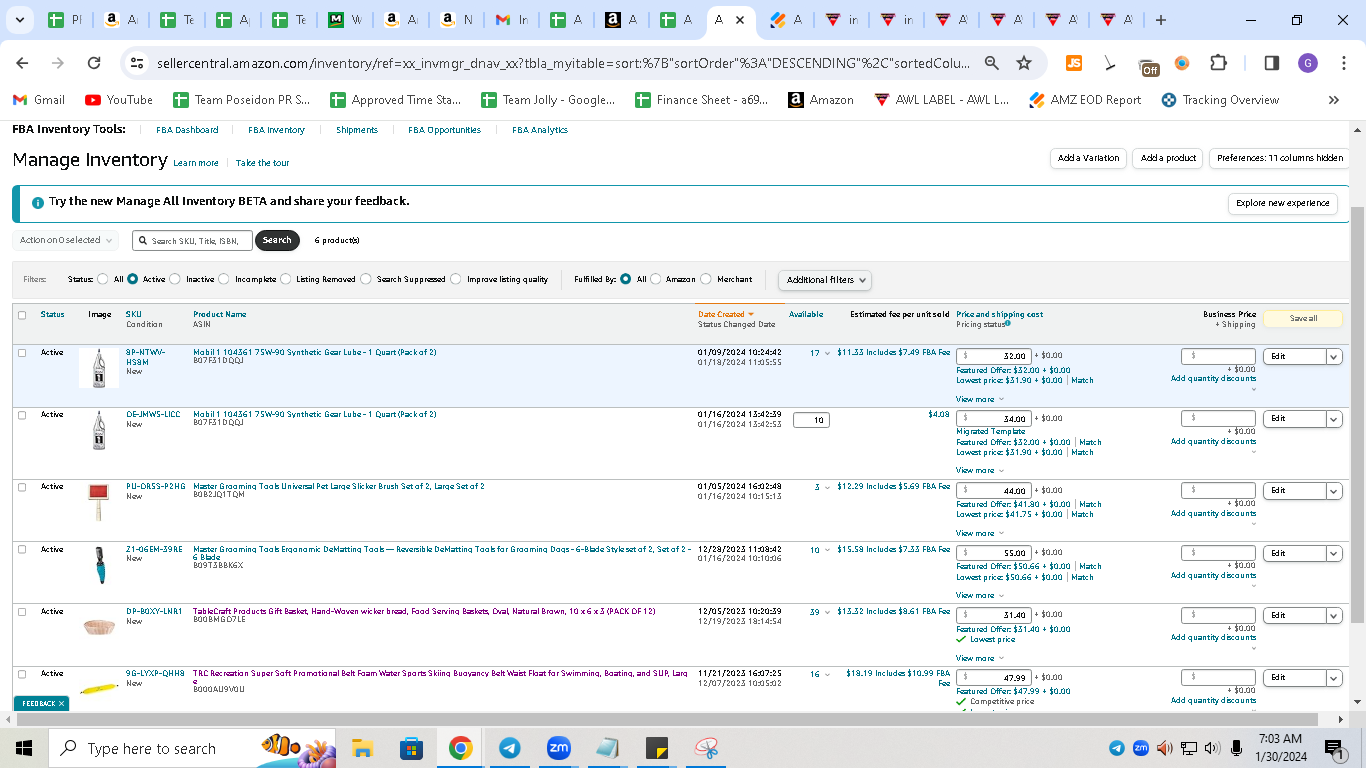Image resolution: width=1366 pixels, height=768 pixels.
Task: Open Edit dropdown arrow for the $44.00 row
Action: (1334, 491)
